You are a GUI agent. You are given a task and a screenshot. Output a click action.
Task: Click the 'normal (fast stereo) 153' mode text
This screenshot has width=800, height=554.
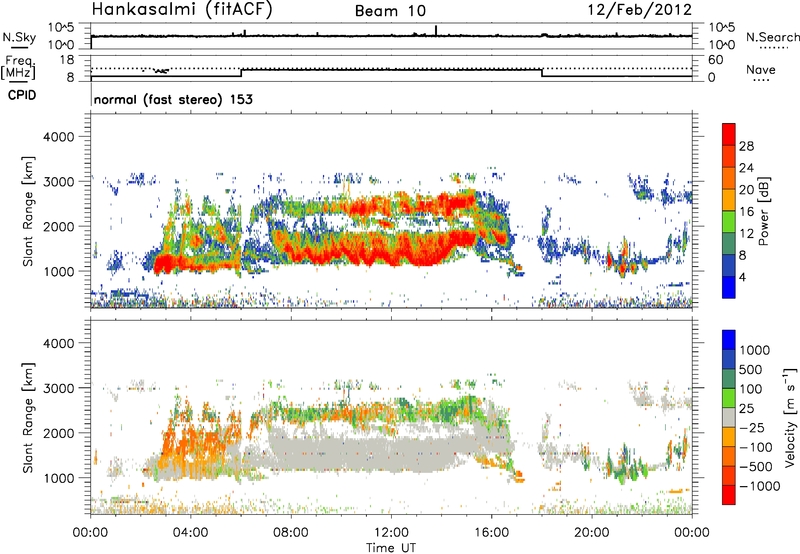point(173,99)
